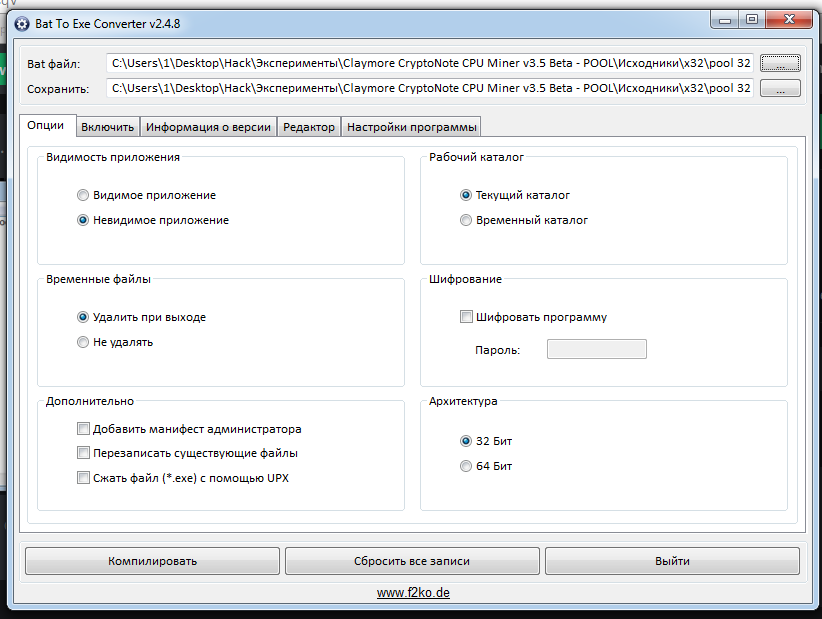This screenshot has height=619, width=822.
Task: Select 64 Бит architecture
Action: pyautogui.click(x=466, y=466)
